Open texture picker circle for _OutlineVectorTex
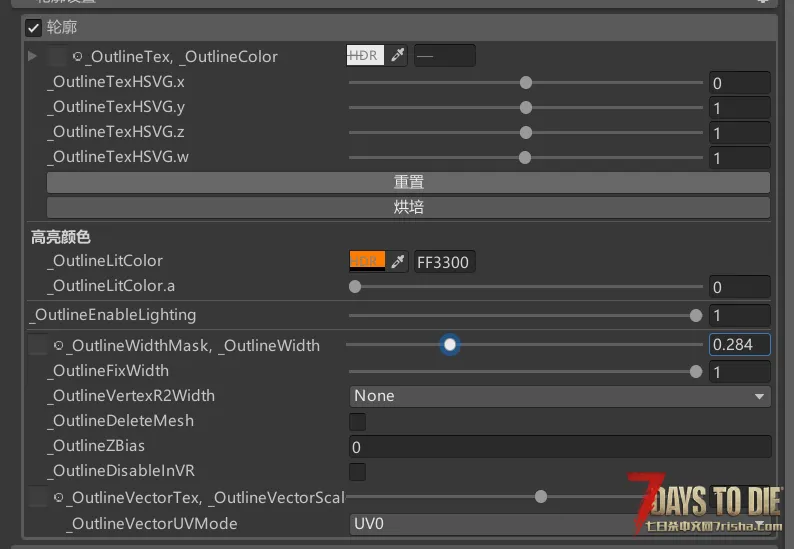794x549 pixels. pyautogui.click(x=58, y=498)
